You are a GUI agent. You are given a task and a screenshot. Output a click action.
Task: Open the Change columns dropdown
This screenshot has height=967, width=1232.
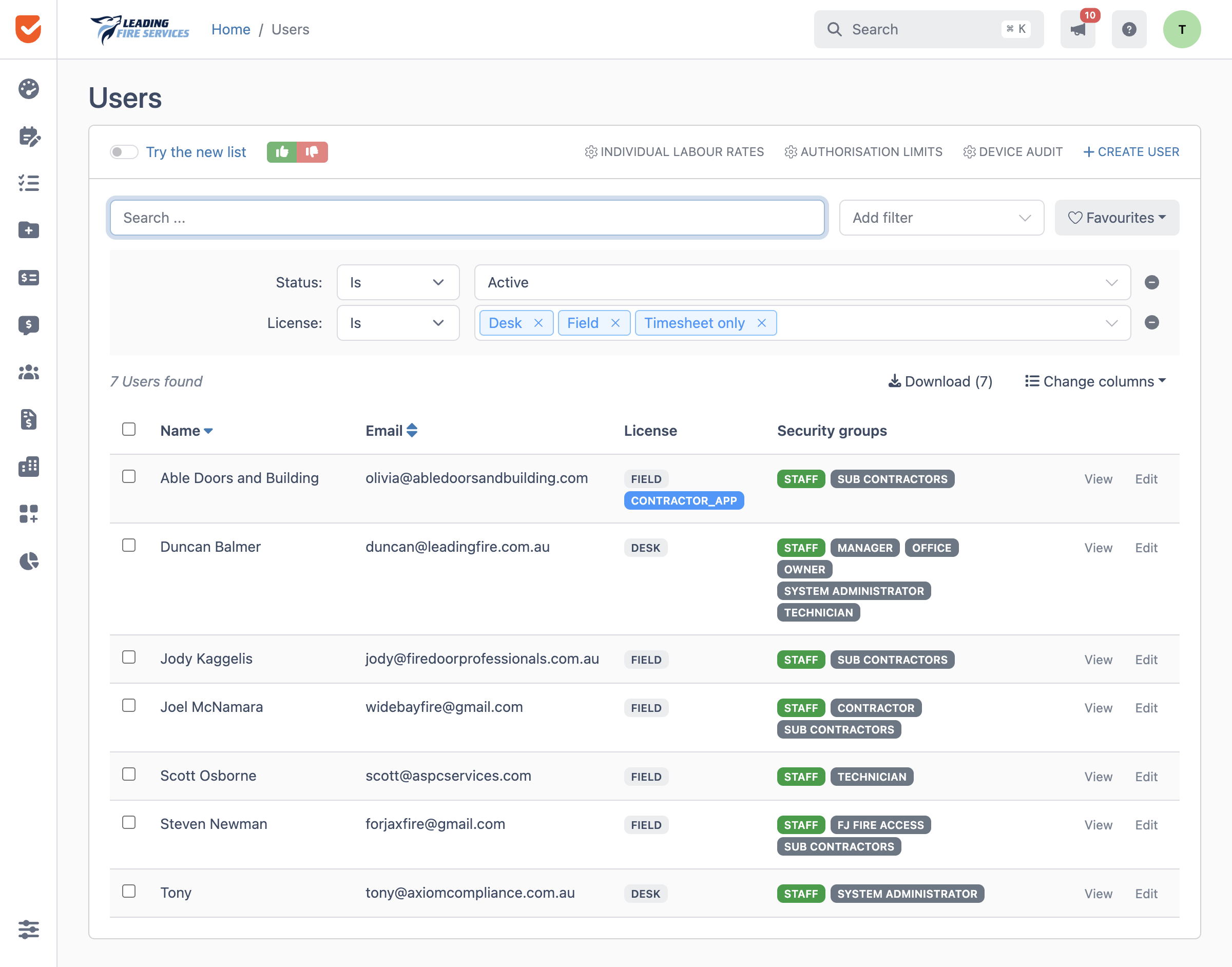coord(1095,381)
